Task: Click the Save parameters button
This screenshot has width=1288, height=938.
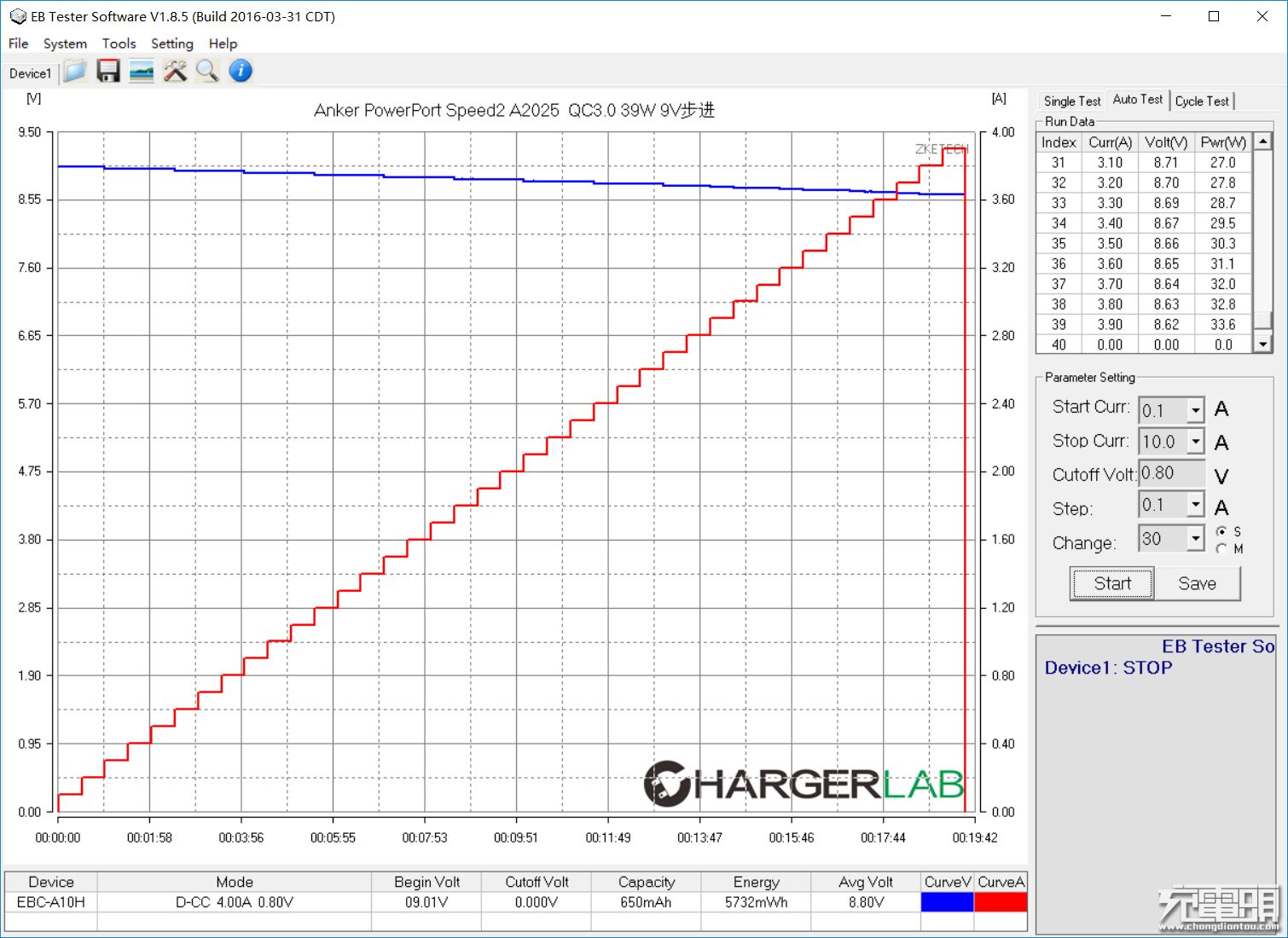Action: coord(1197,583)
